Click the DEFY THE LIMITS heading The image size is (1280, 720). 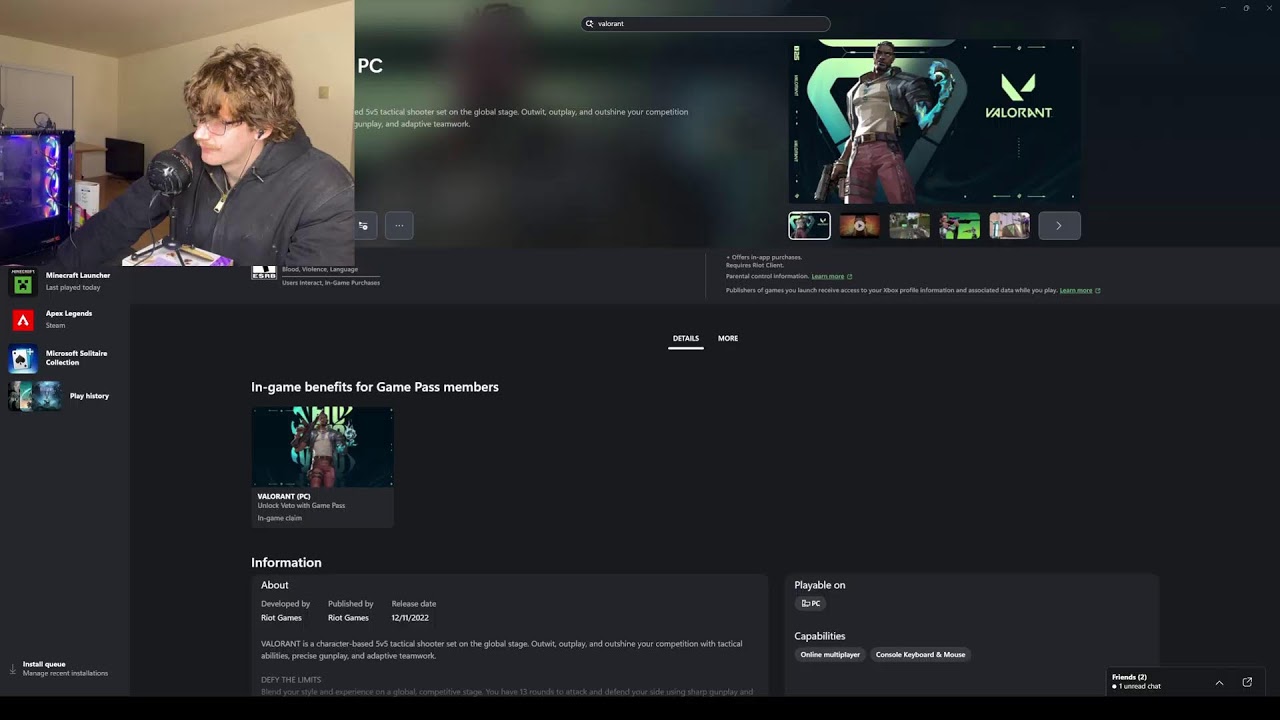click(x=291, y=680)
